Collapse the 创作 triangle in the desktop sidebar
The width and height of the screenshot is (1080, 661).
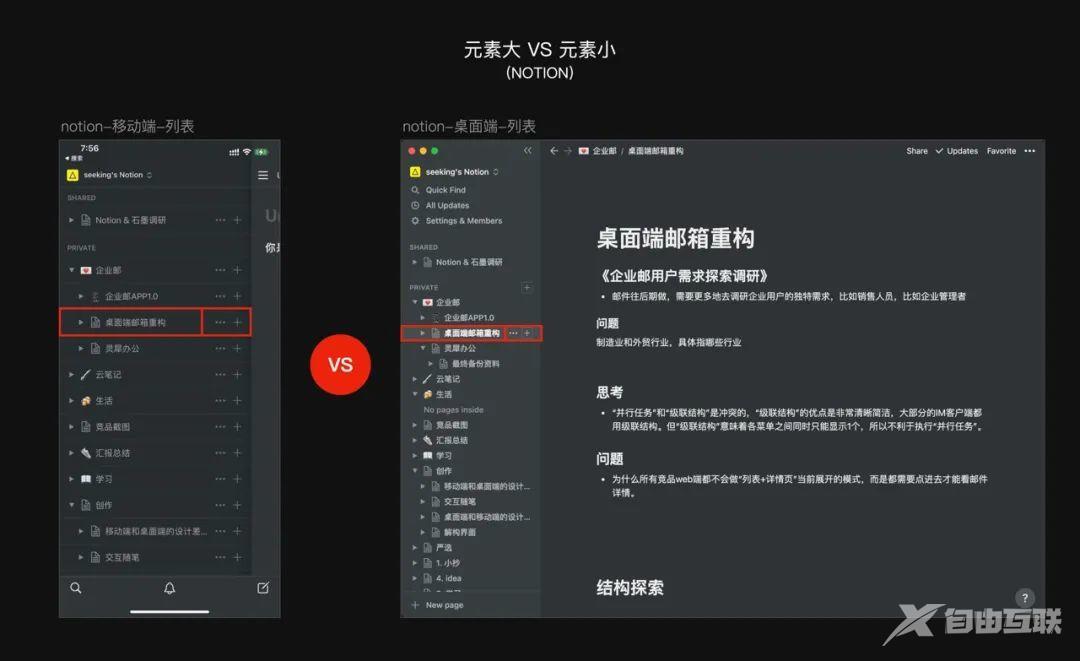[x=415, y=471]
